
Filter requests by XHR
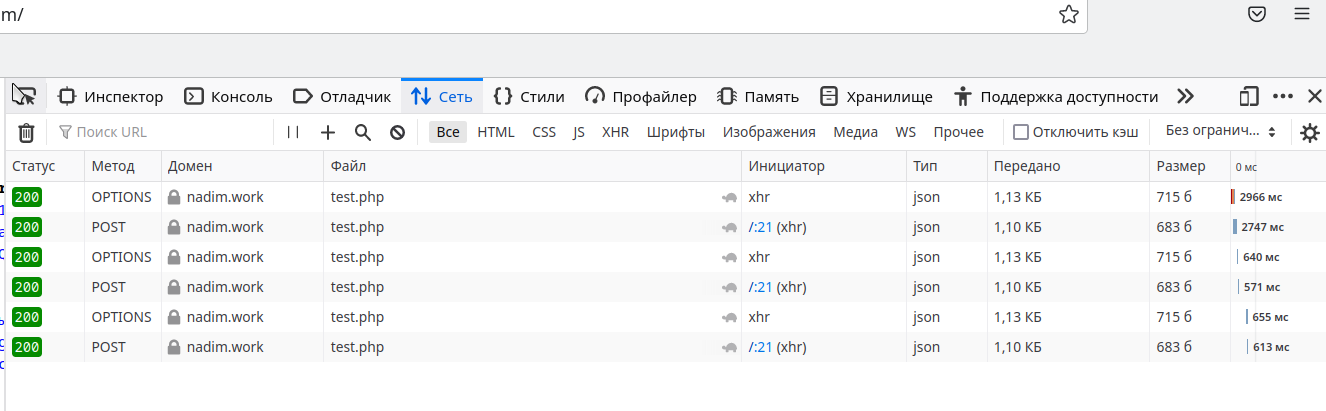pyautogui.click(x=616, y=132)
